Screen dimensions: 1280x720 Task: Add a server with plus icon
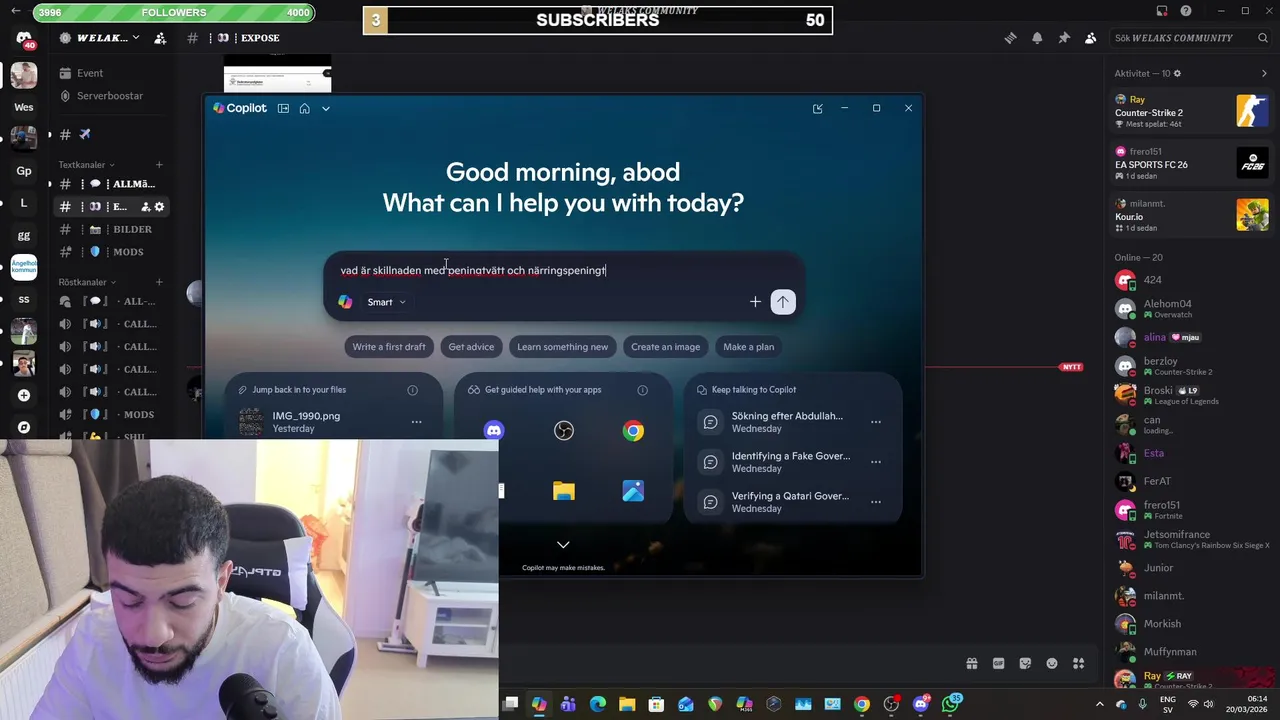click(24, 395)
